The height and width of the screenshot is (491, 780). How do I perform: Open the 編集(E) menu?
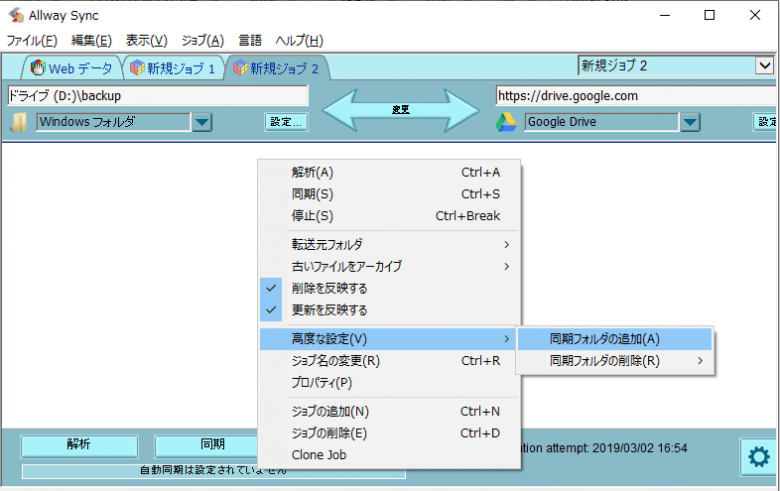[91, 40]
